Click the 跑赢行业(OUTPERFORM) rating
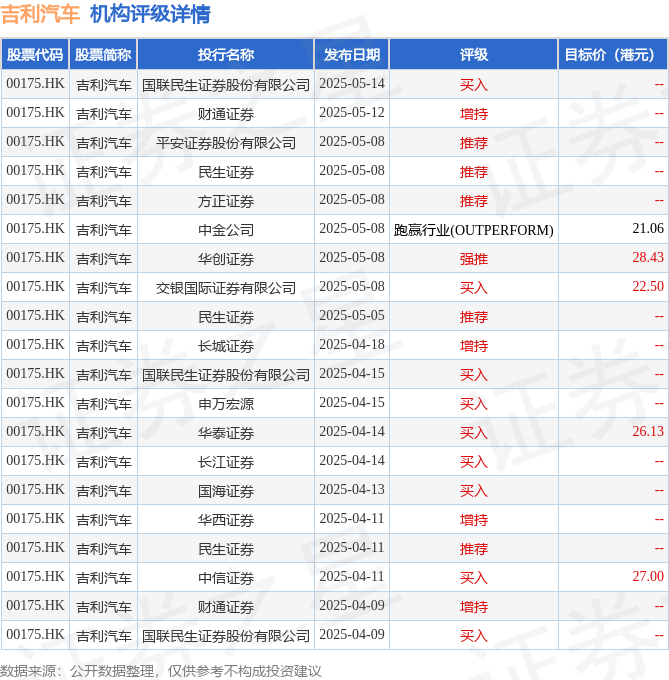This screenshot has width=669, height=680. coord(473,230)
